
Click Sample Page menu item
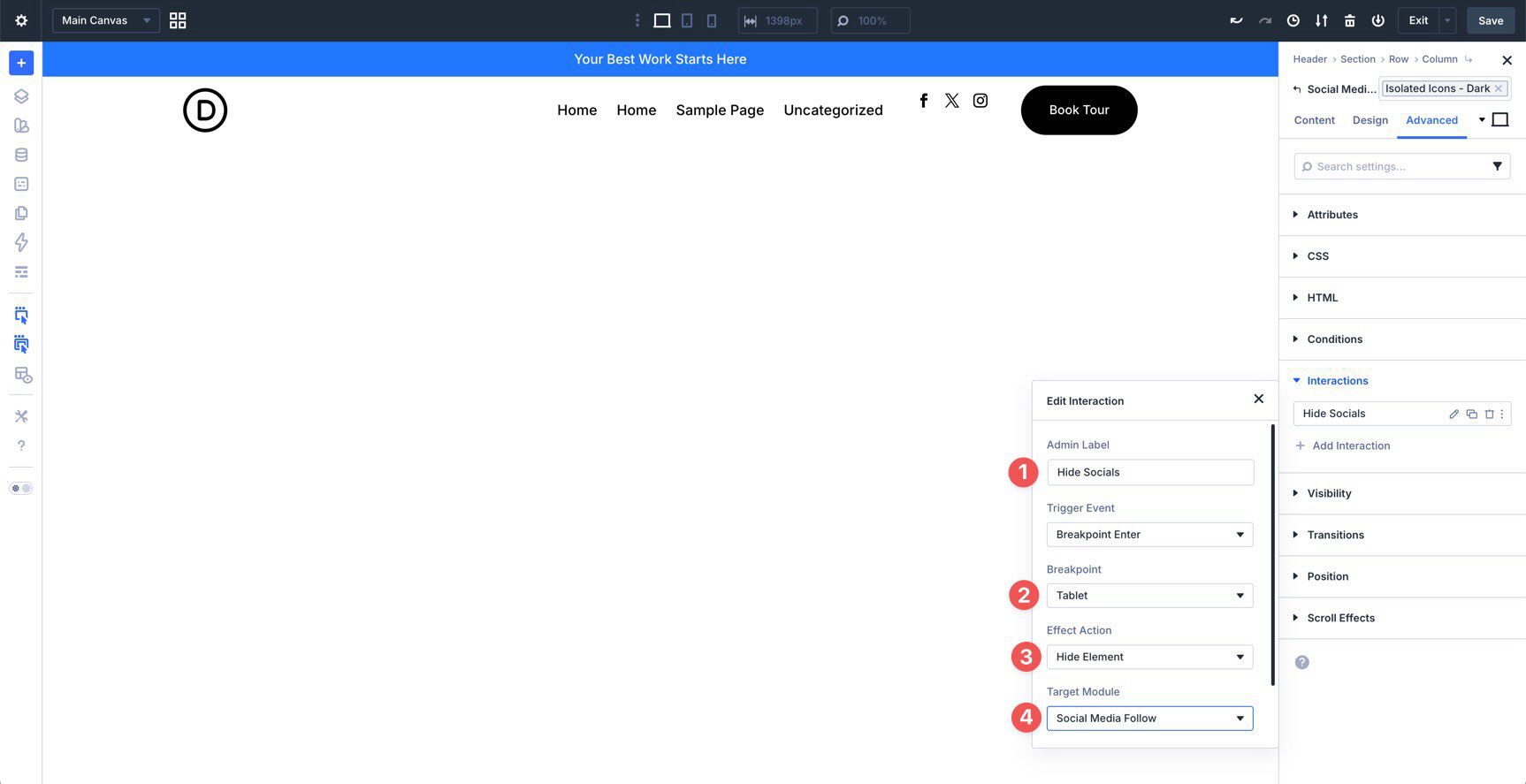[720, 110]
